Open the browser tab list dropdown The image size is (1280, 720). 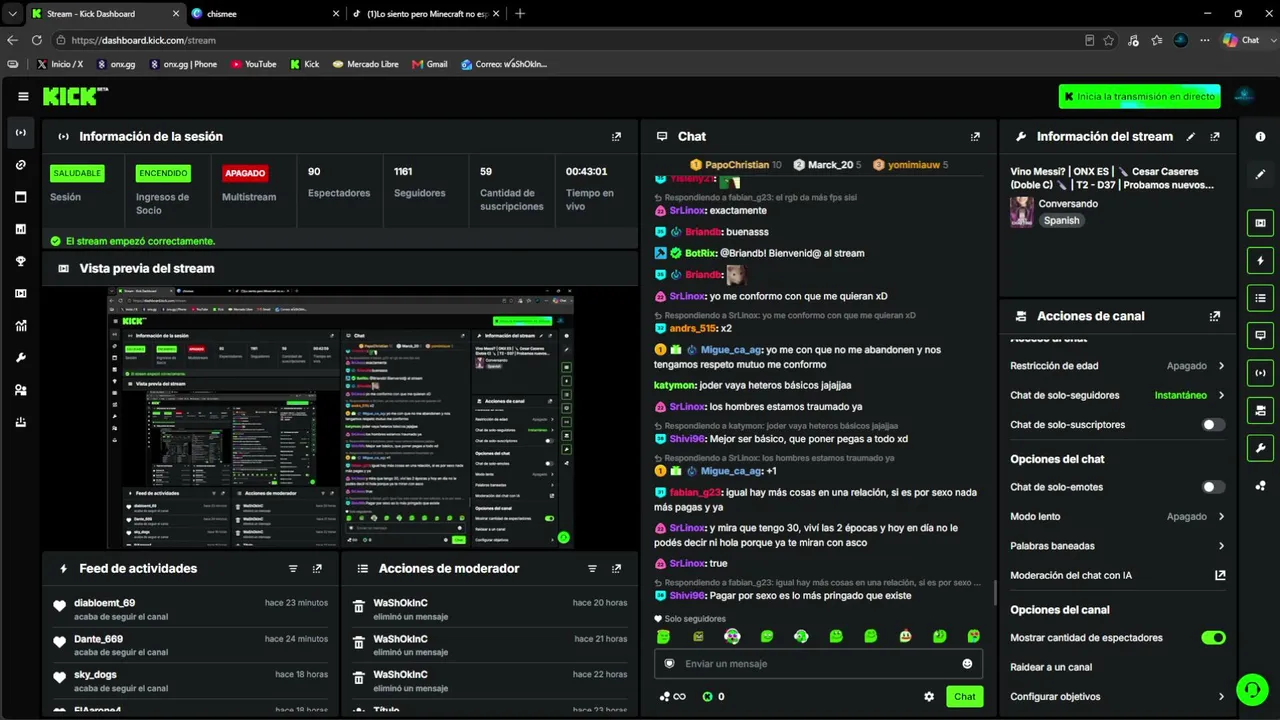(12, 14)
